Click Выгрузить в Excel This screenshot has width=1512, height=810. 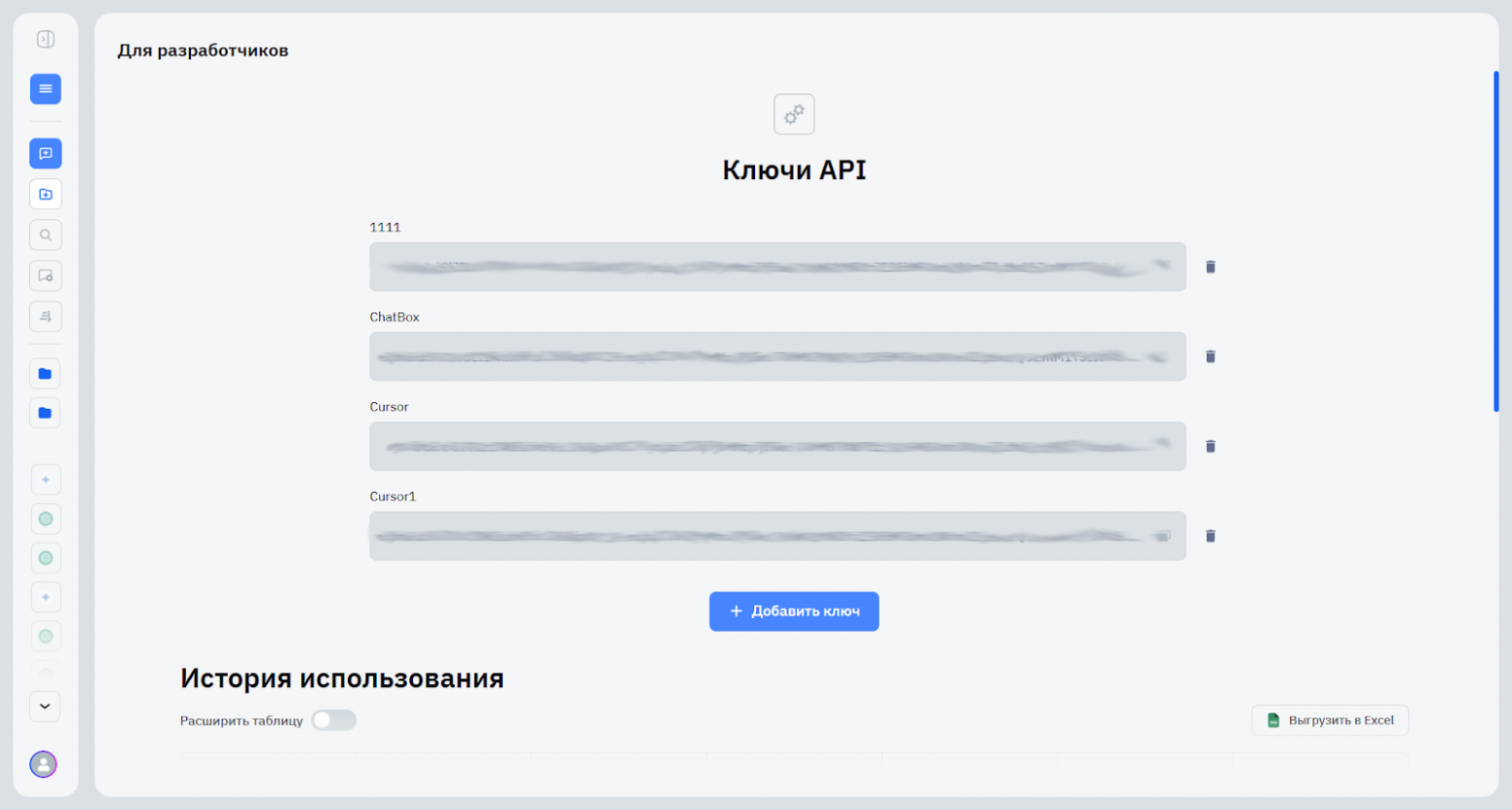click(x=1329, y=720)
